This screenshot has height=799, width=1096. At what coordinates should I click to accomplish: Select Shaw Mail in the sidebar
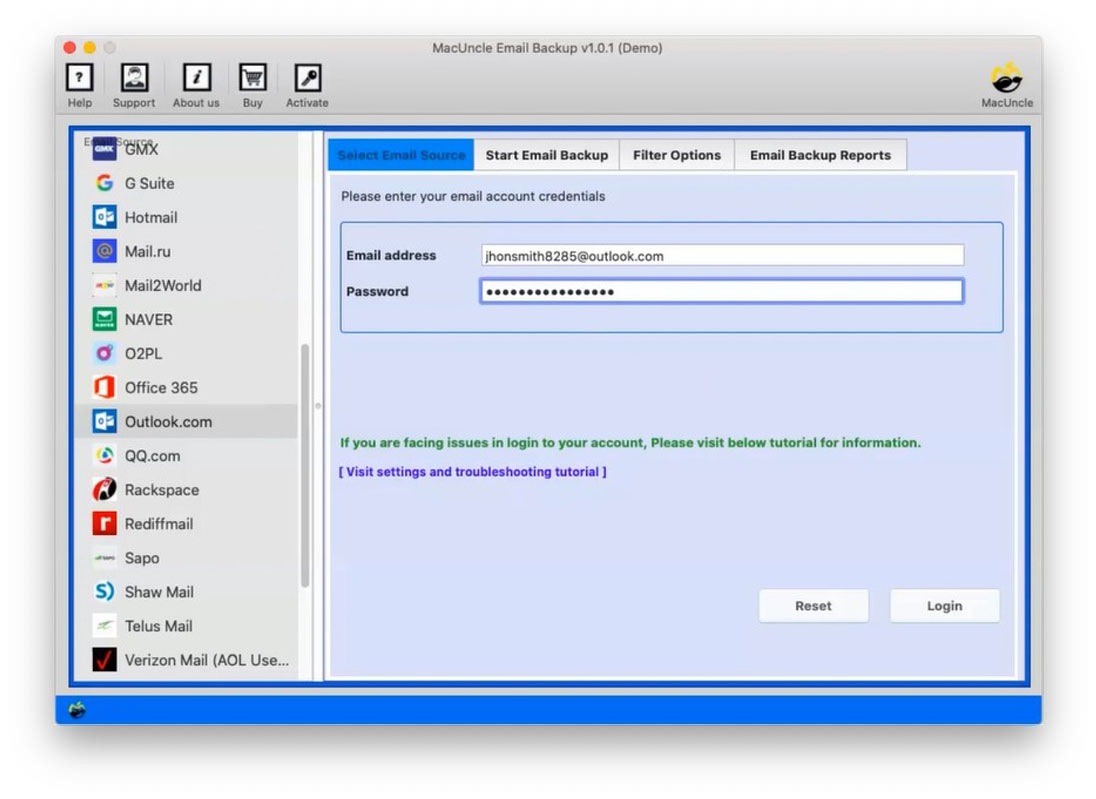(159, 592)
